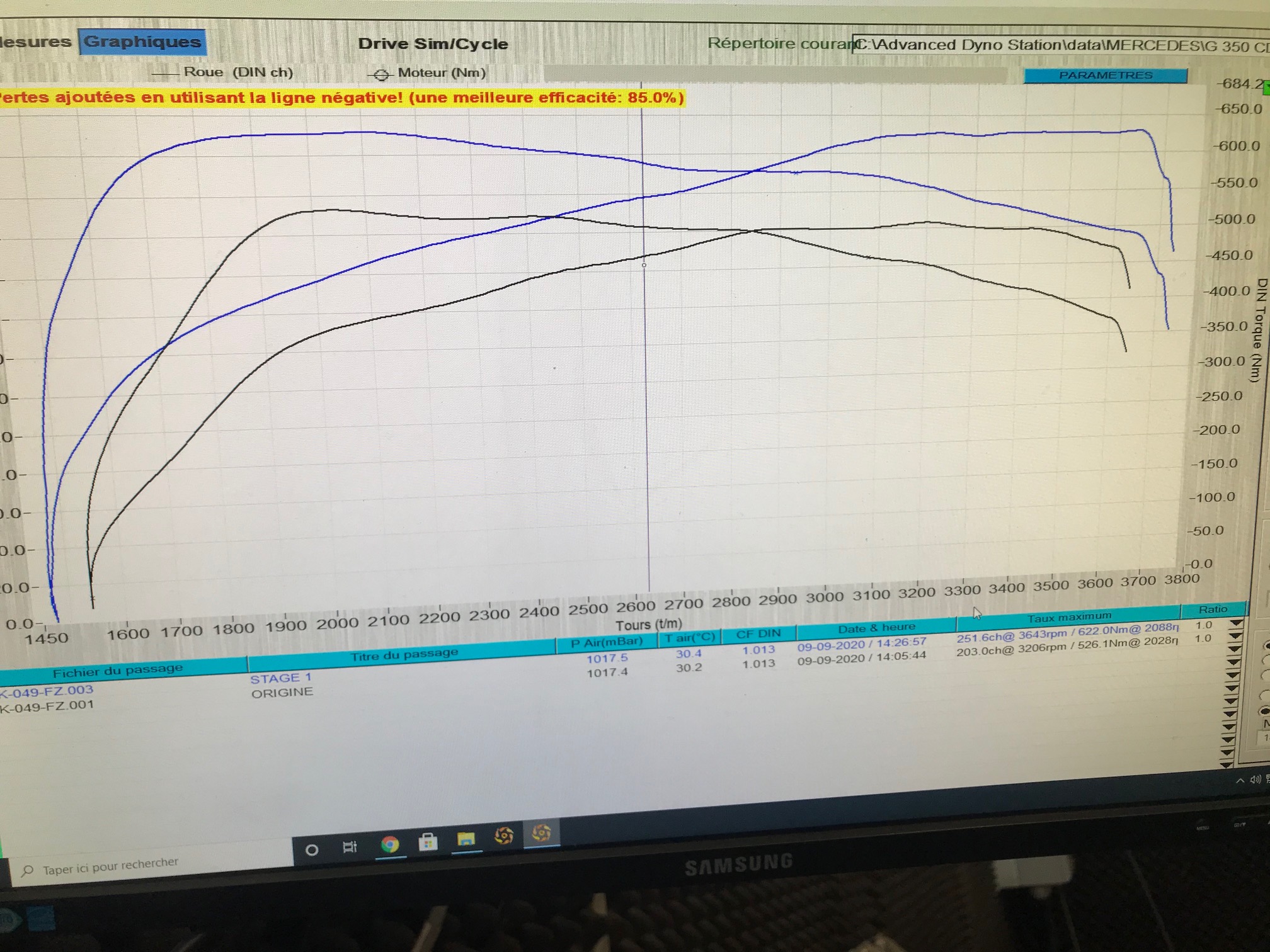Click the Cortana circle icon
Viewport: 1270px width, 952px height.
click(x=311, y=850)
